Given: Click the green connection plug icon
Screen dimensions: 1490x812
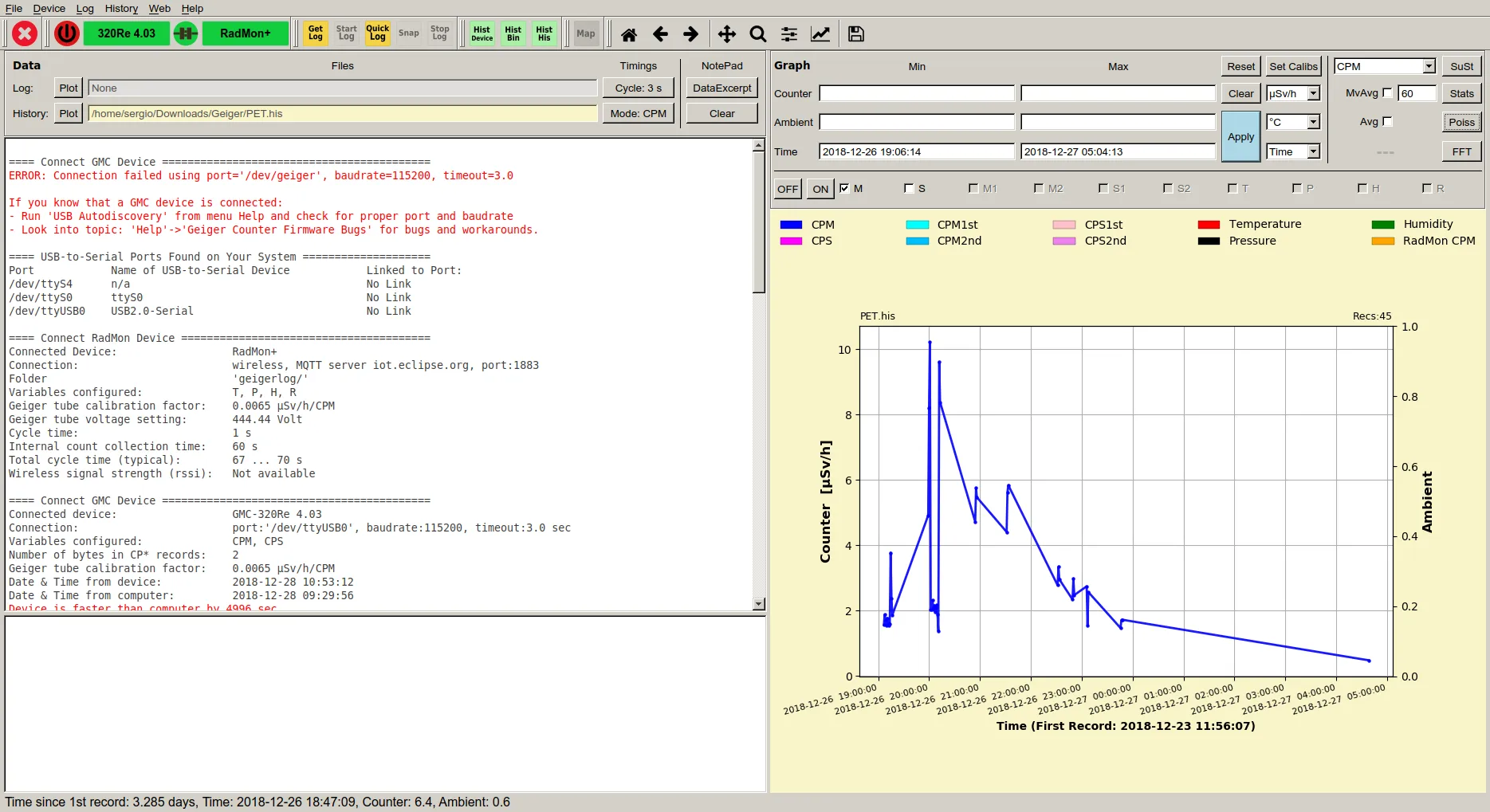Looking at the screenshot, I should click(x=186, y=33).
